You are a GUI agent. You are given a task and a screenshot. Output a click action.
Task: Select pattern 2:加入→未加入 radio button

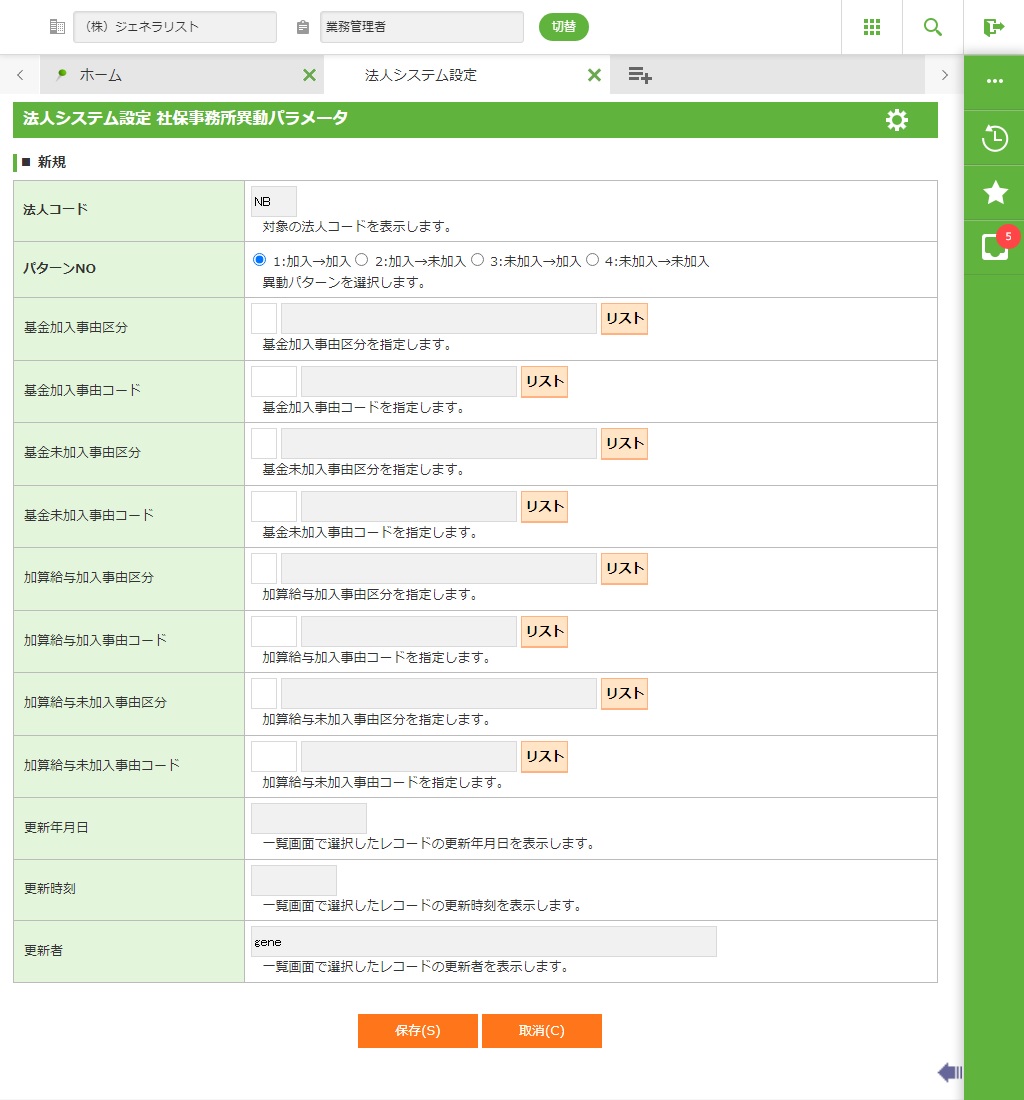coord(362,260)
